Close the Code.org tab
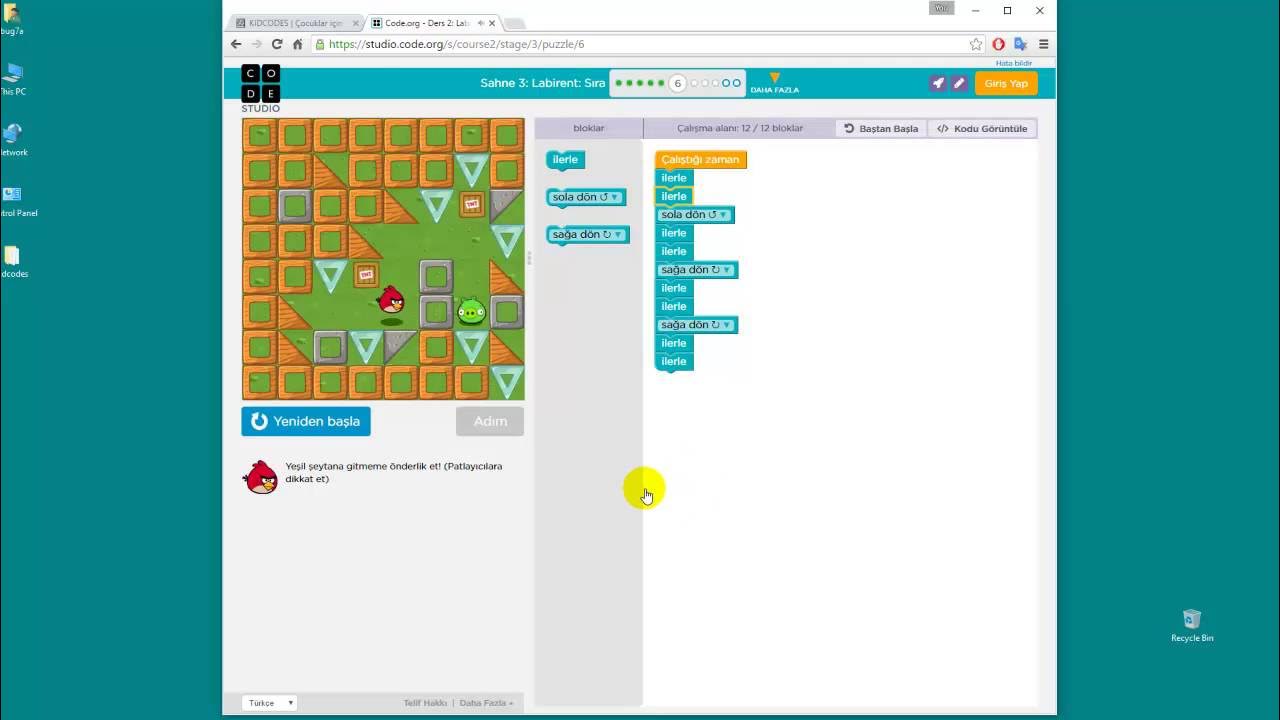Viewport: 1280px width, 720px height. 492,23
